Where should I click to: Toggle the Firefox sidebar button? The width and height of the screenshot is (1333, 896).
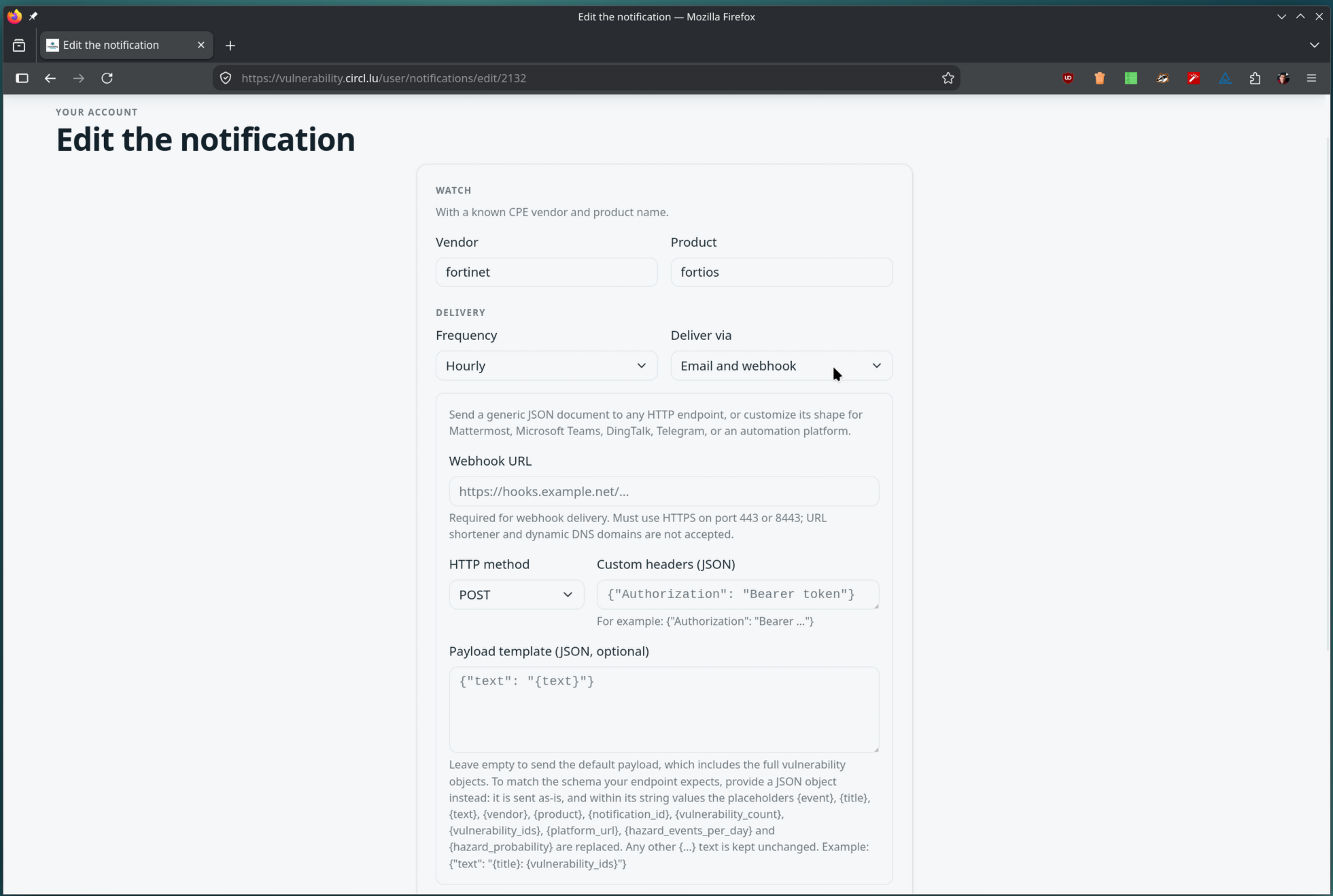click(22, 78)
